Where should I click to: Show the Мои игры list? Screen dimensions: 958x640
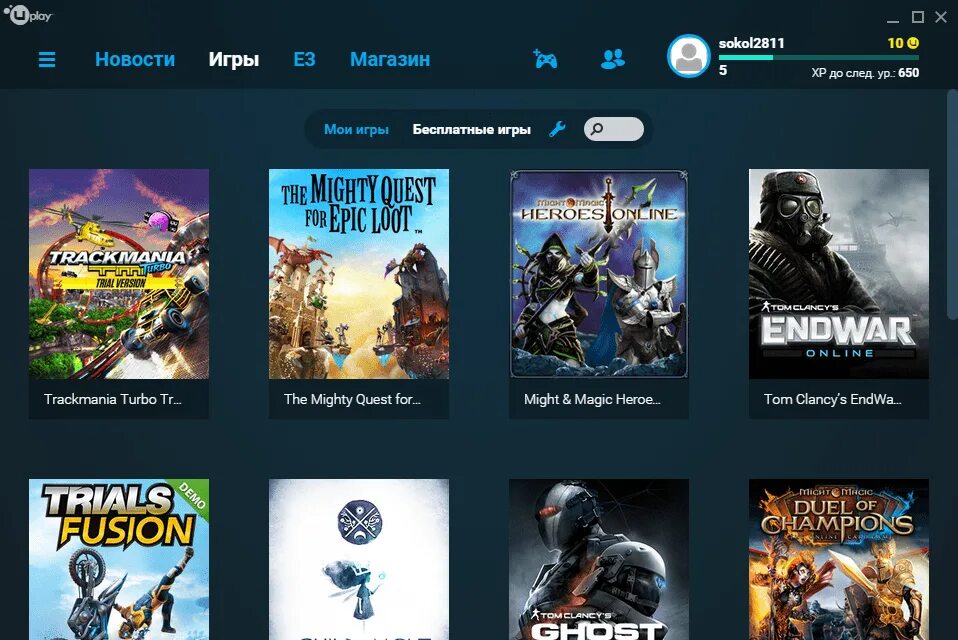pos(356,129)
